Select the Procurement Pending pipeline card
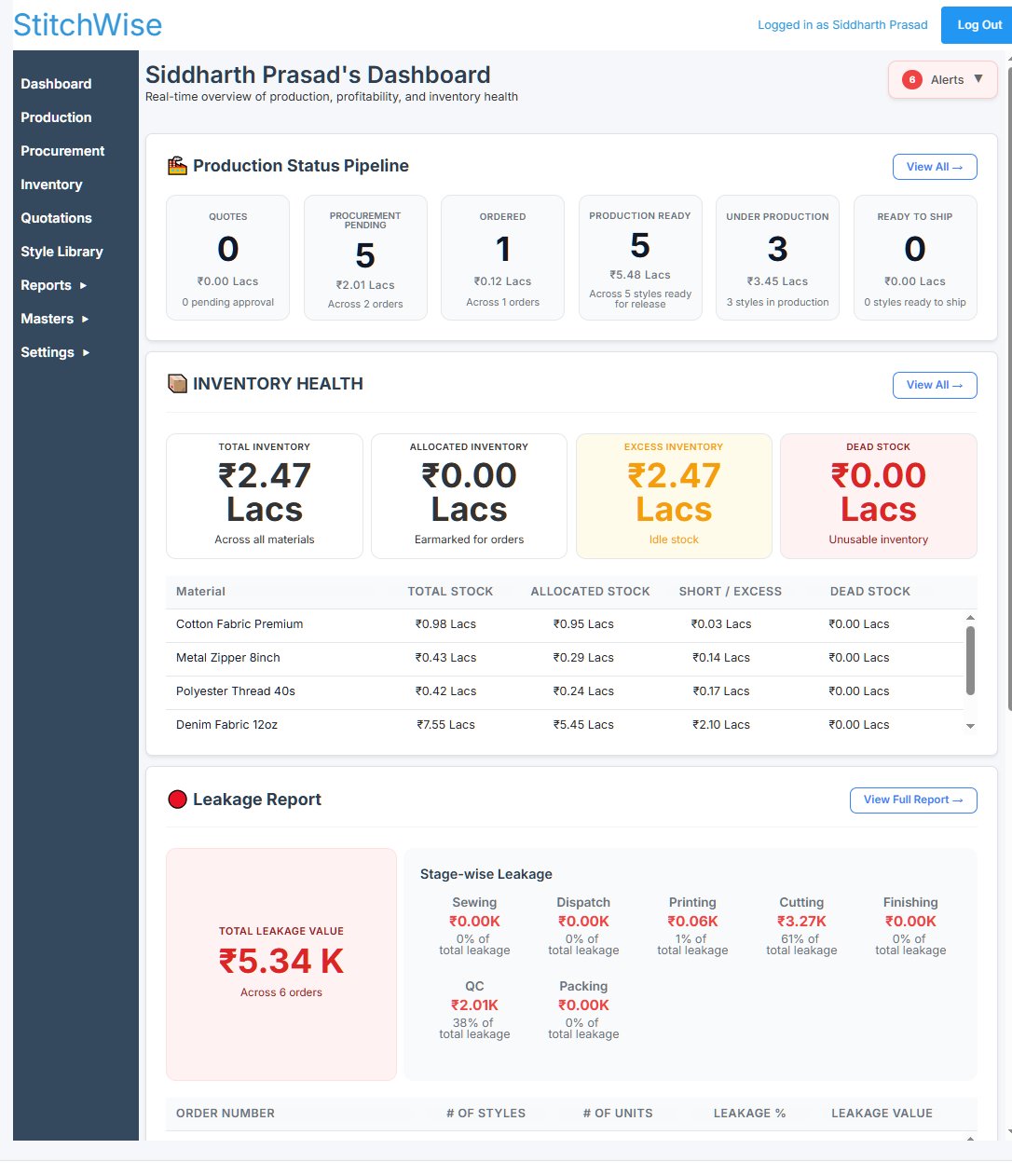1012x1176 pixels. (x=365, y=257)
